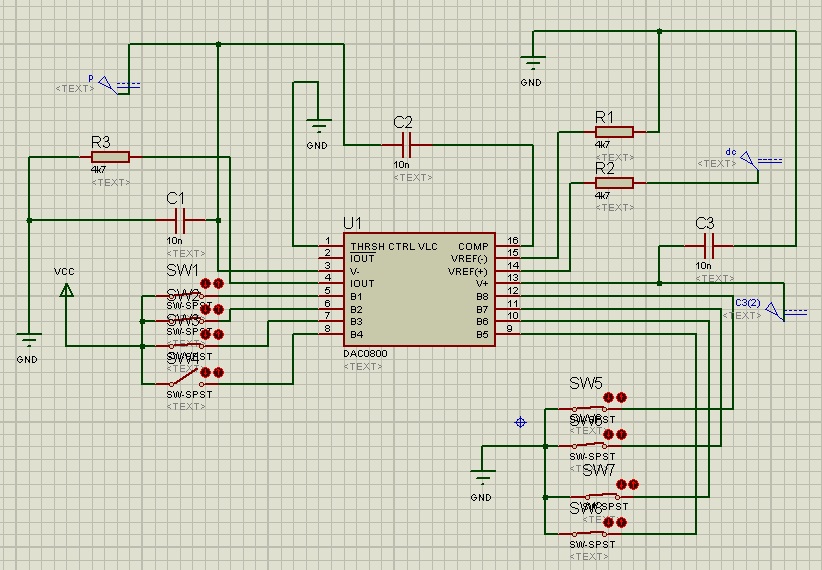Select the dc voltage probe
The width and height of the screenshot is (822, 570).
pyautogui.click(x=762, y=163)
